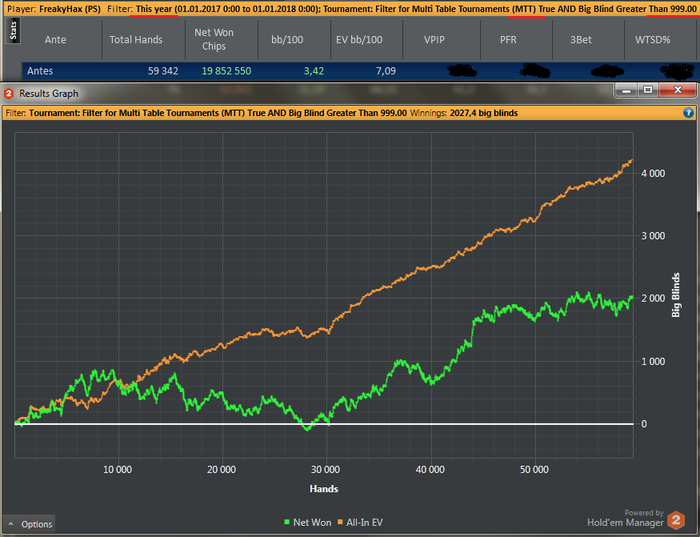Minimize the Results Graph window
Viewport: 700px width, 537px height.
click(626, 90)
